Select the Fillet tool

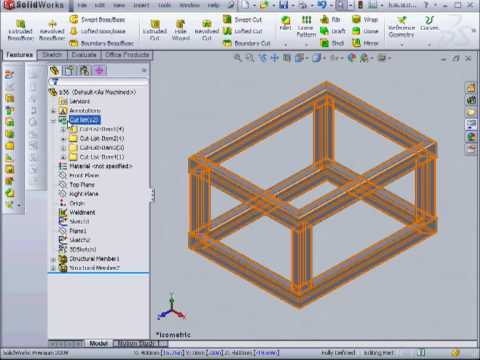(x=286, y=23)
